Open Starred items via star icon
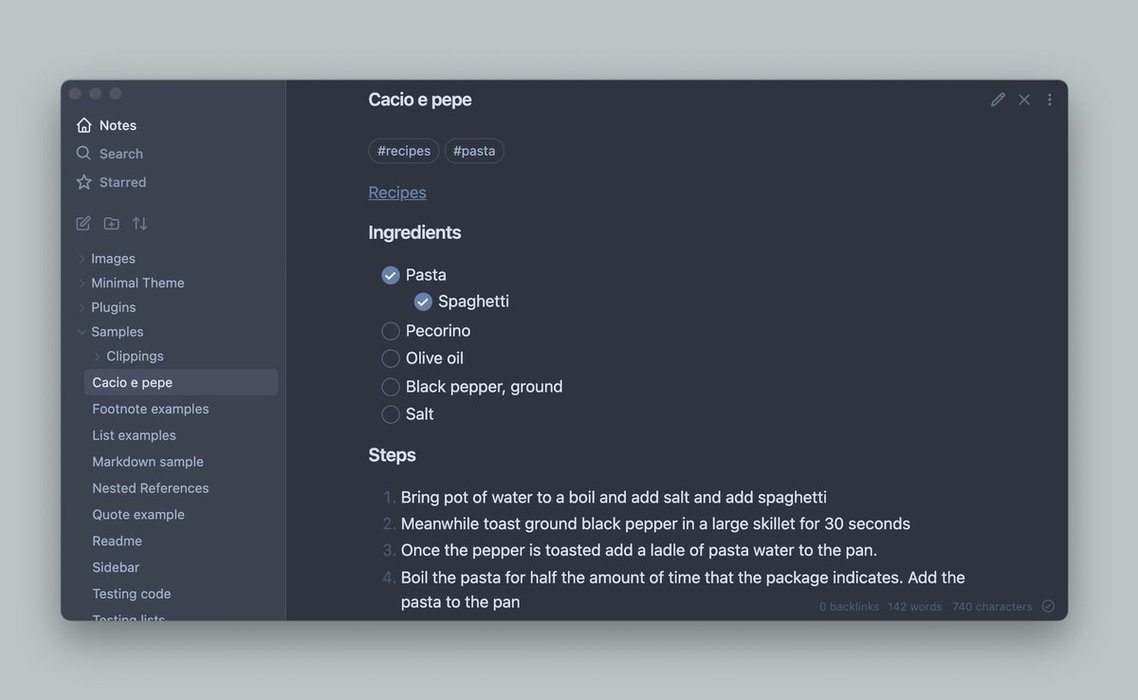 tap(84, 182)
